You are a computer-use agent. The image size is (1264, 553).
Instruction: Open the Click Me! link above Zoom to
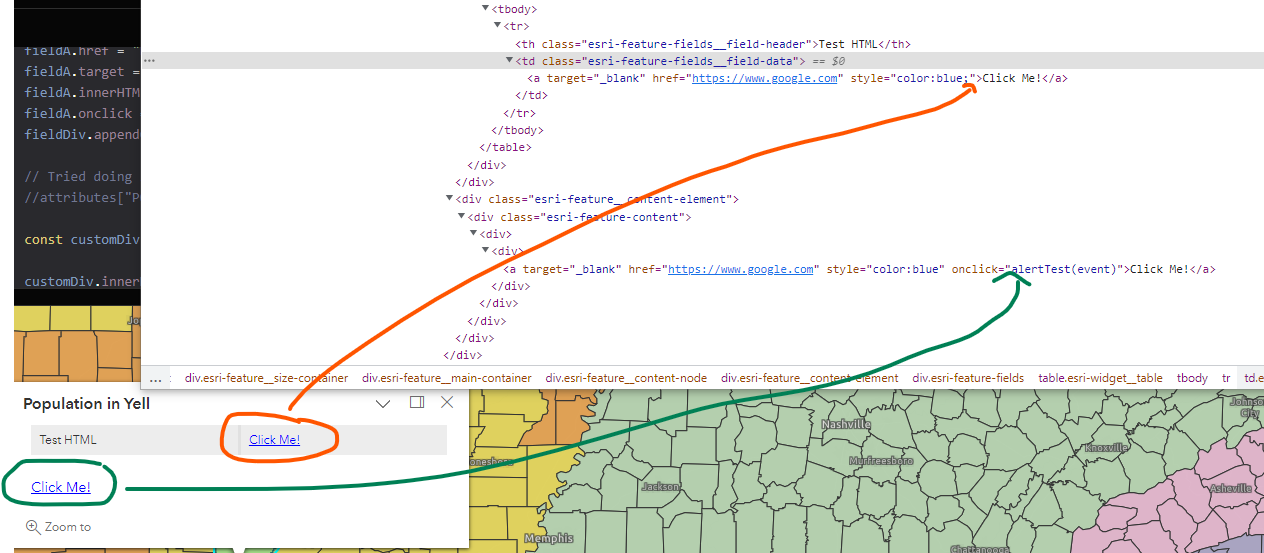click(x=61, y=487)
